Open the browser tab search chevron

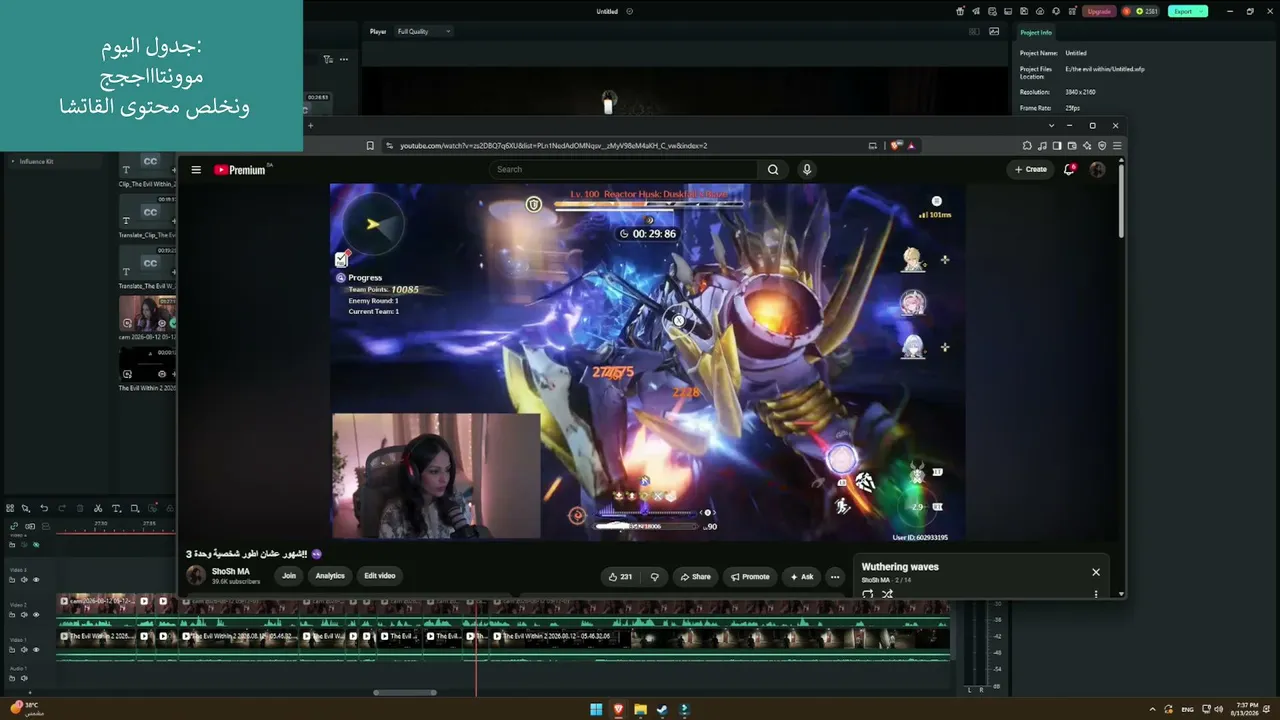[1051, 125]
